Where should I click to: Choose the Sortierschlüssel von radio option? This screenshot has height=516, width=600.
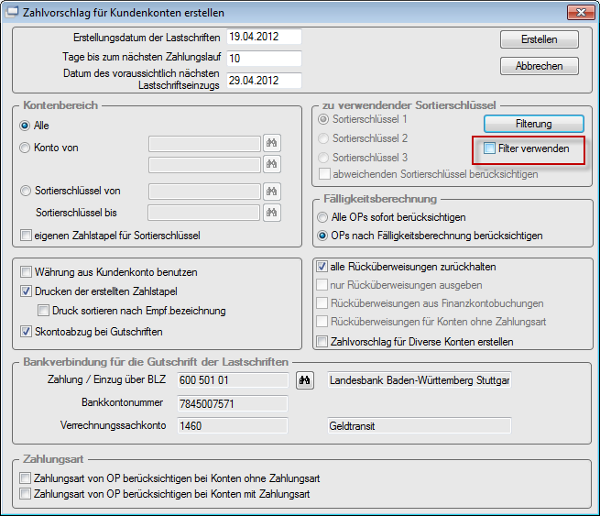coord(25,191)
